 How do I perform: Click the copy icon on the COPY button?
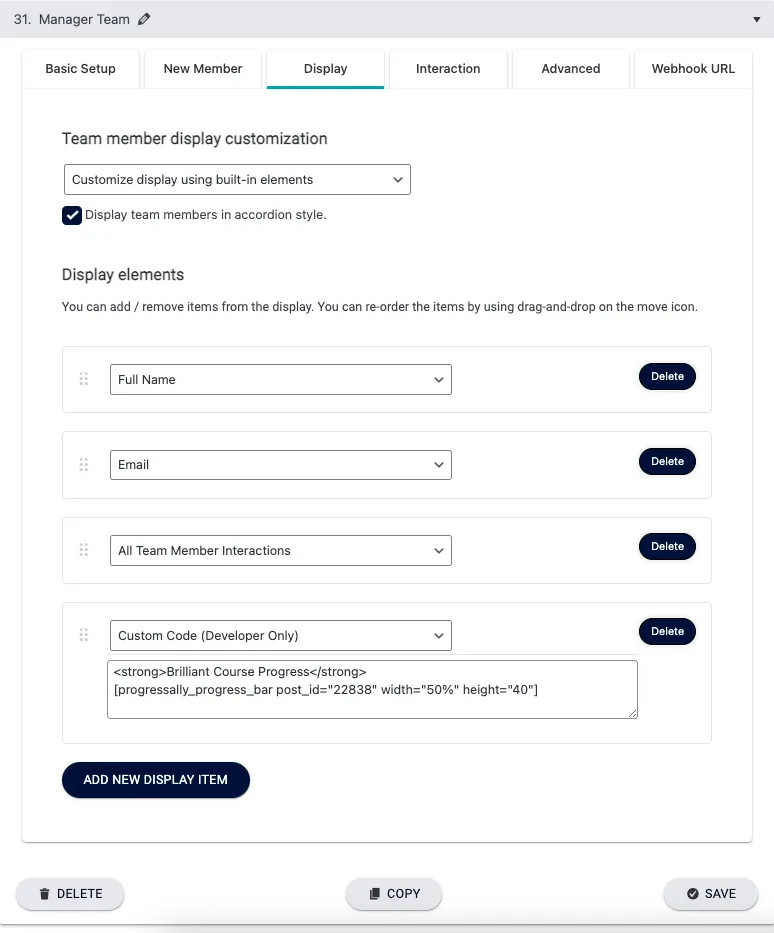374,894
